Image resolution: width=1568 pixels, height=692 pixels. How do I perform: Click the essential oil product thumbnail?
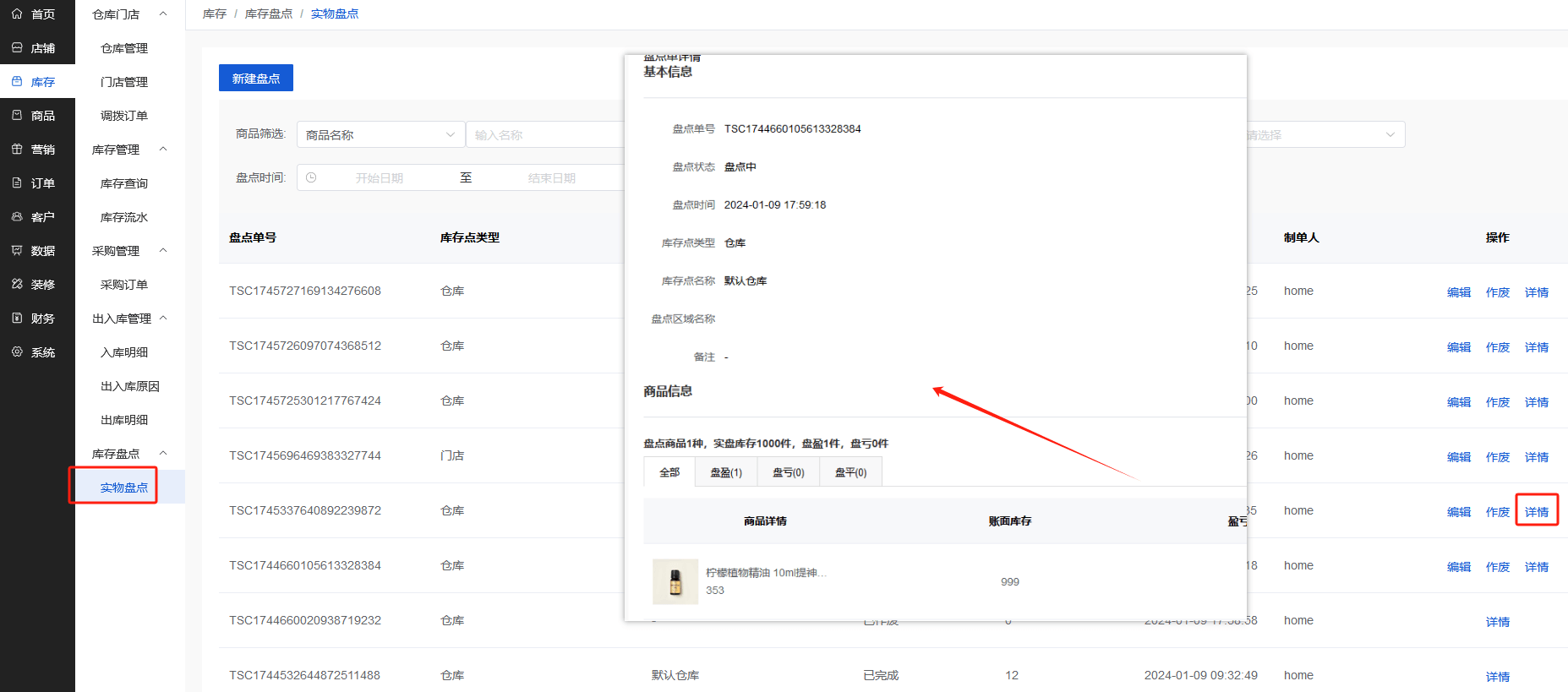[x=675, y=581]
